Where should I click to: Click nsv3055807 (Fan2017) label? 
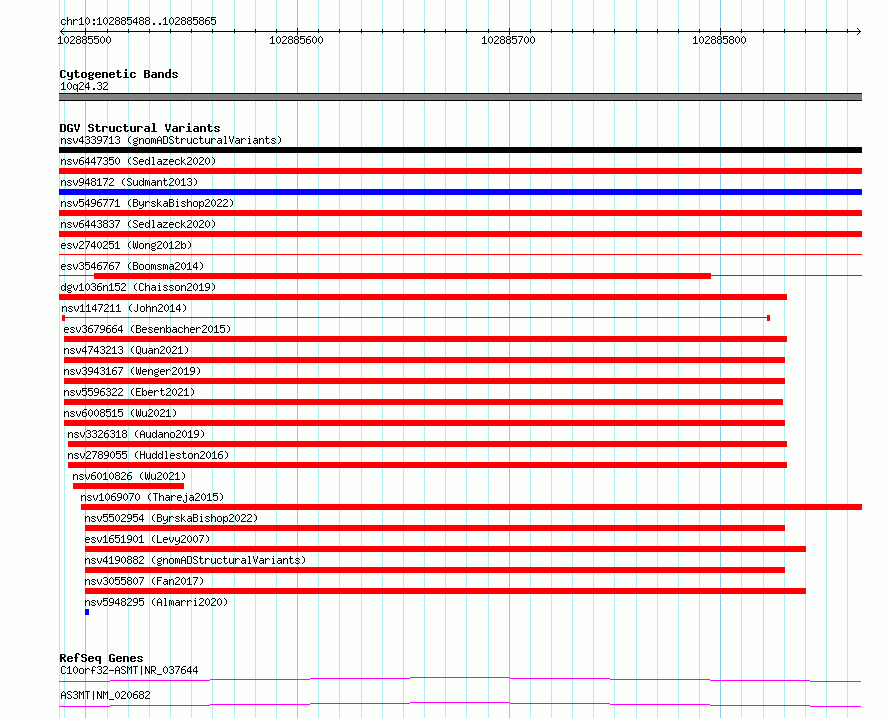[144, 581]
